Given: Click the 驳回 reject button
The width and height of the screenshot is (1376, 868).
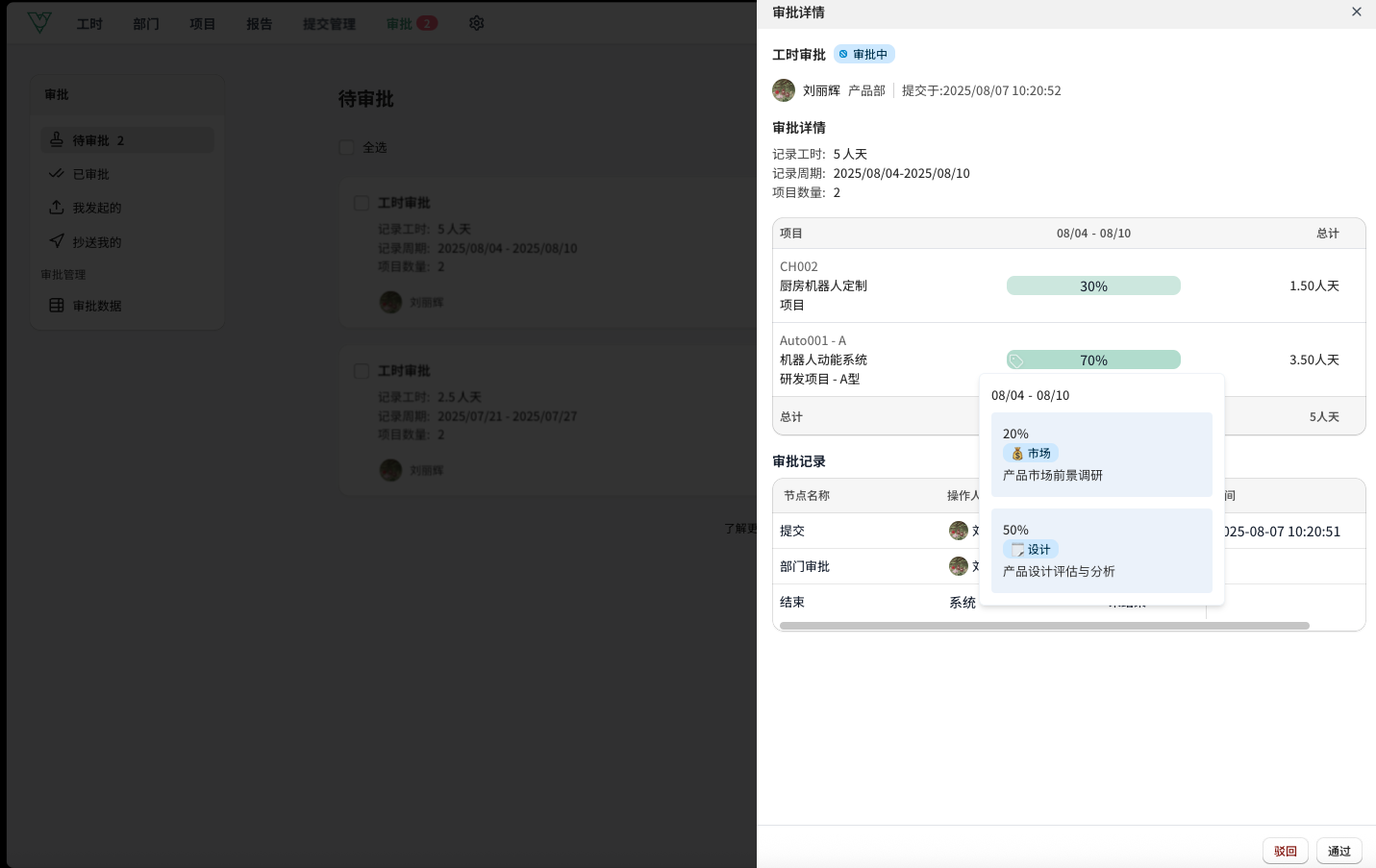Looking at the screenshot, I should 1286,851.
